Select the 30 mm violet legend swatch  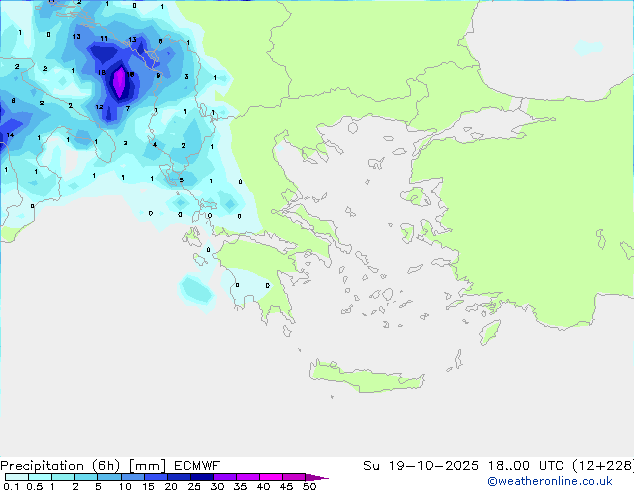pos(224,477)
